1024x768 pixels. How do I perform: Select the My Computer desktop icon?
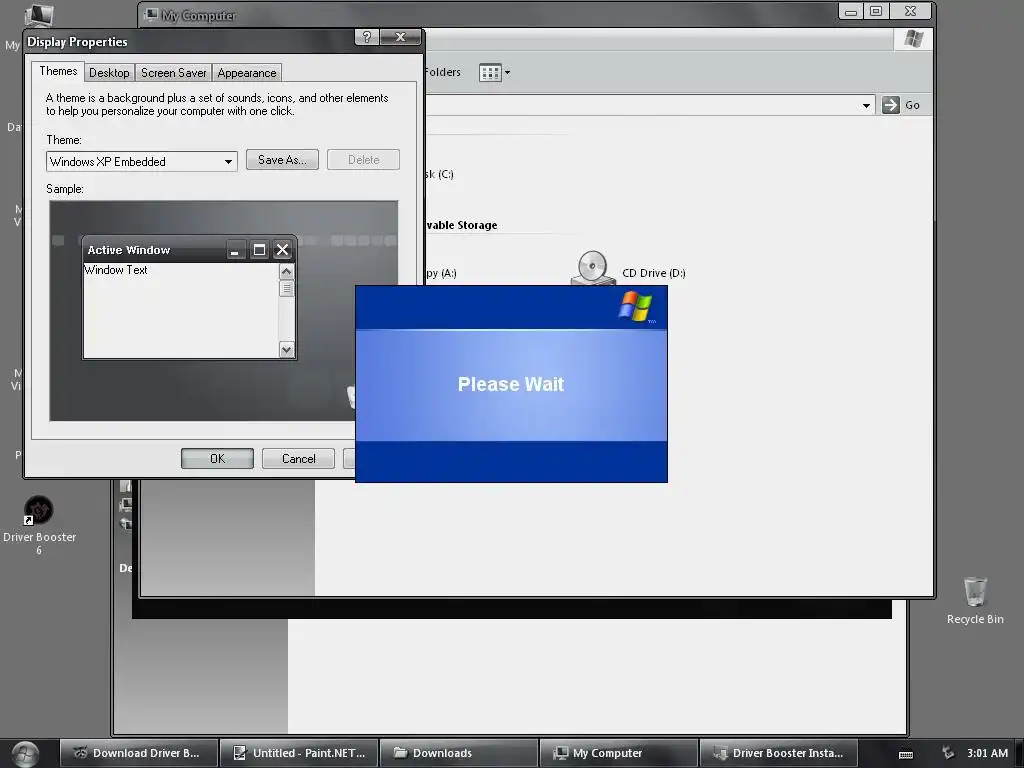point(38,14)
